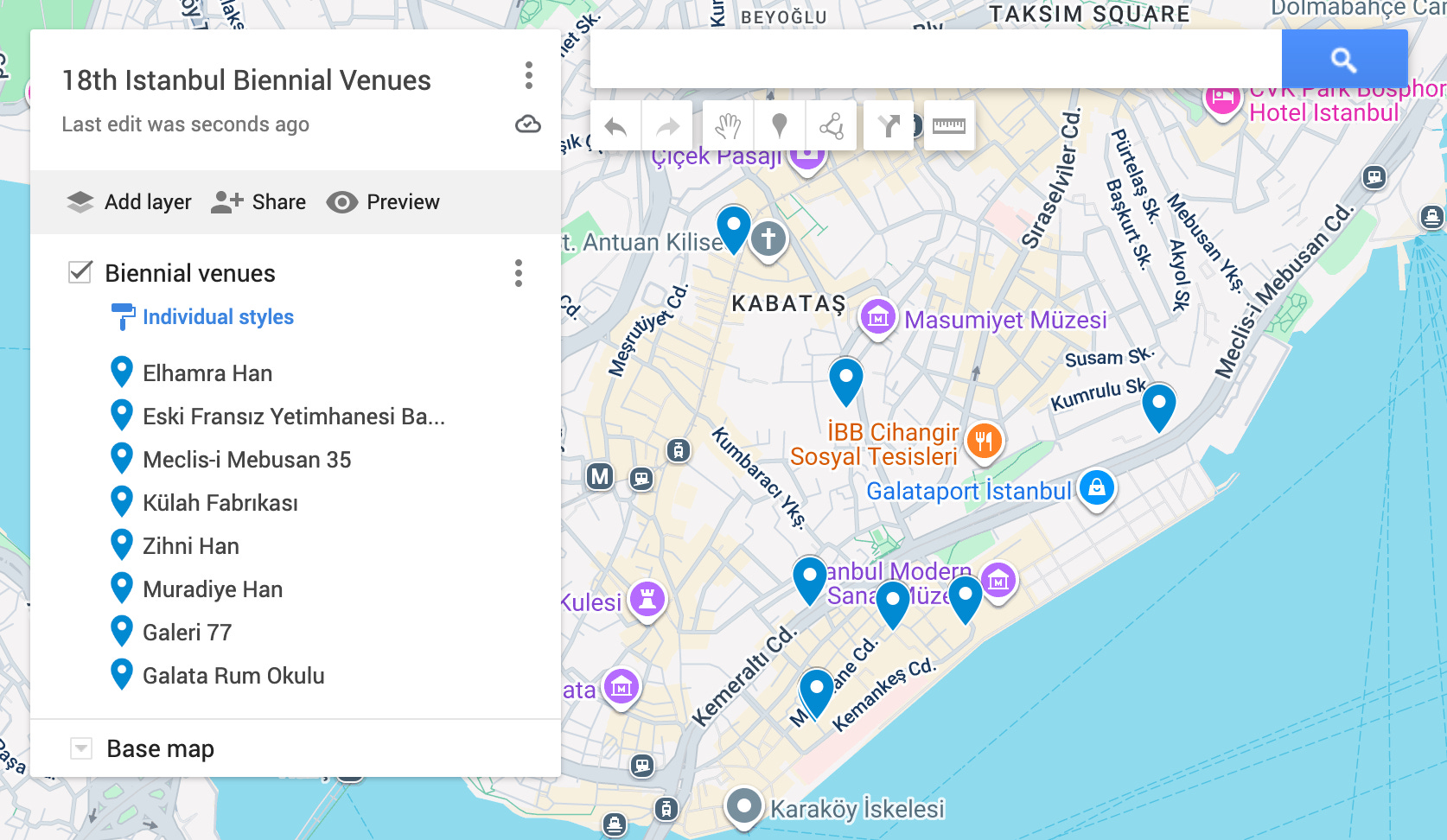Expand the Base map dropdown
1447x840 pixels.
81,748
